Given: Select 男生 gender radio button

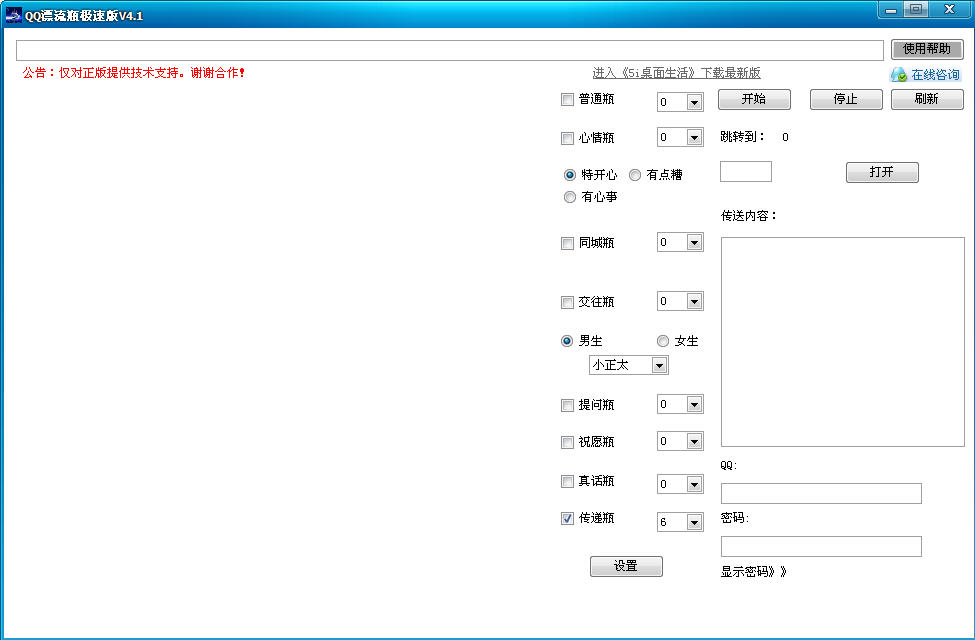Looking at the screenshot, I should coord(567,341).
